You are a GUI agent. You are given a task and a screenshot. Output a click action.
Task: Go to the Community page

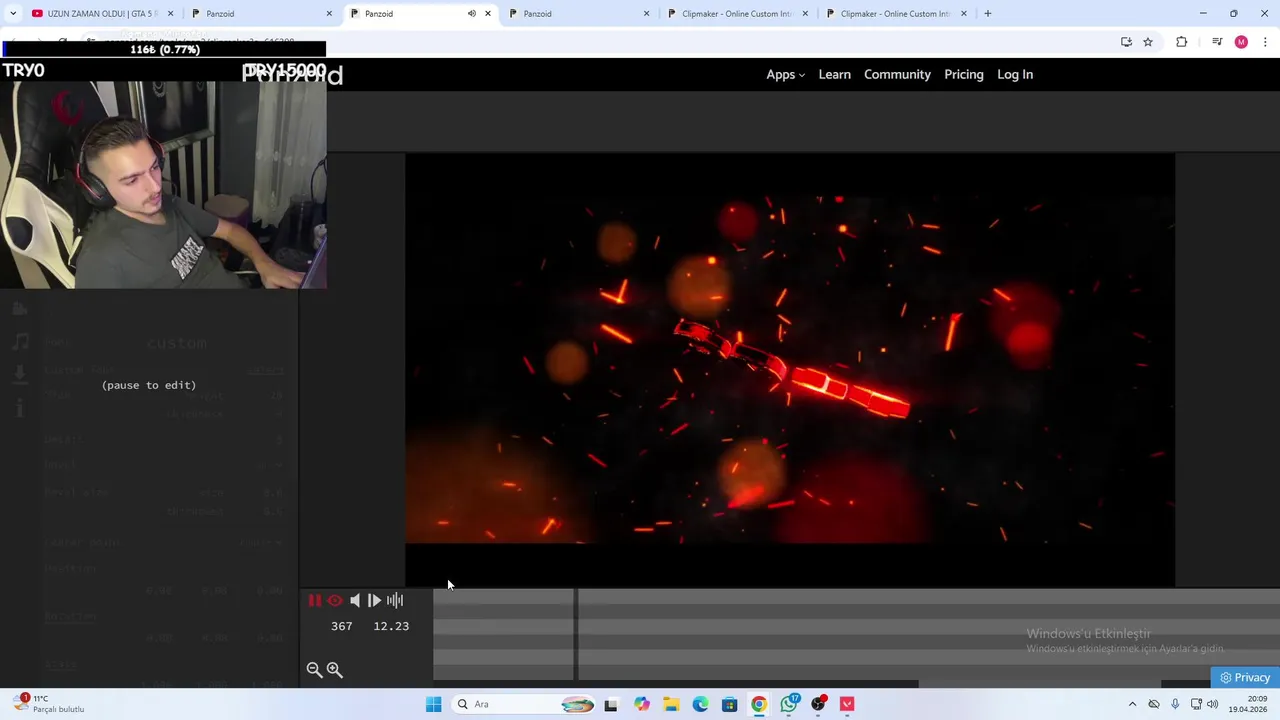click(897, 74)
